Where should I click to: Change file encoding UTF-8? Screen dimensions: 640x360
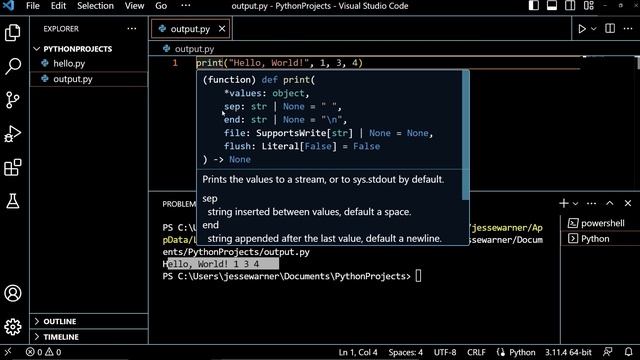[445, 352]
